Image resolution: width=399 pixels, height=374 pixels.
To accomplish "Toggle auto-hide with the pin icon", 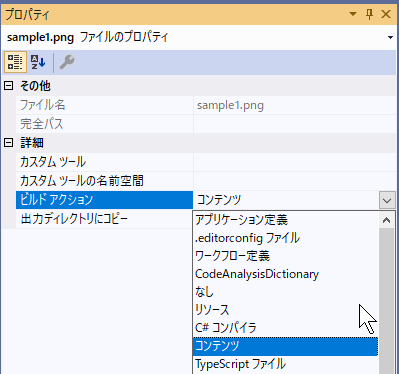I will click(369, 14).
